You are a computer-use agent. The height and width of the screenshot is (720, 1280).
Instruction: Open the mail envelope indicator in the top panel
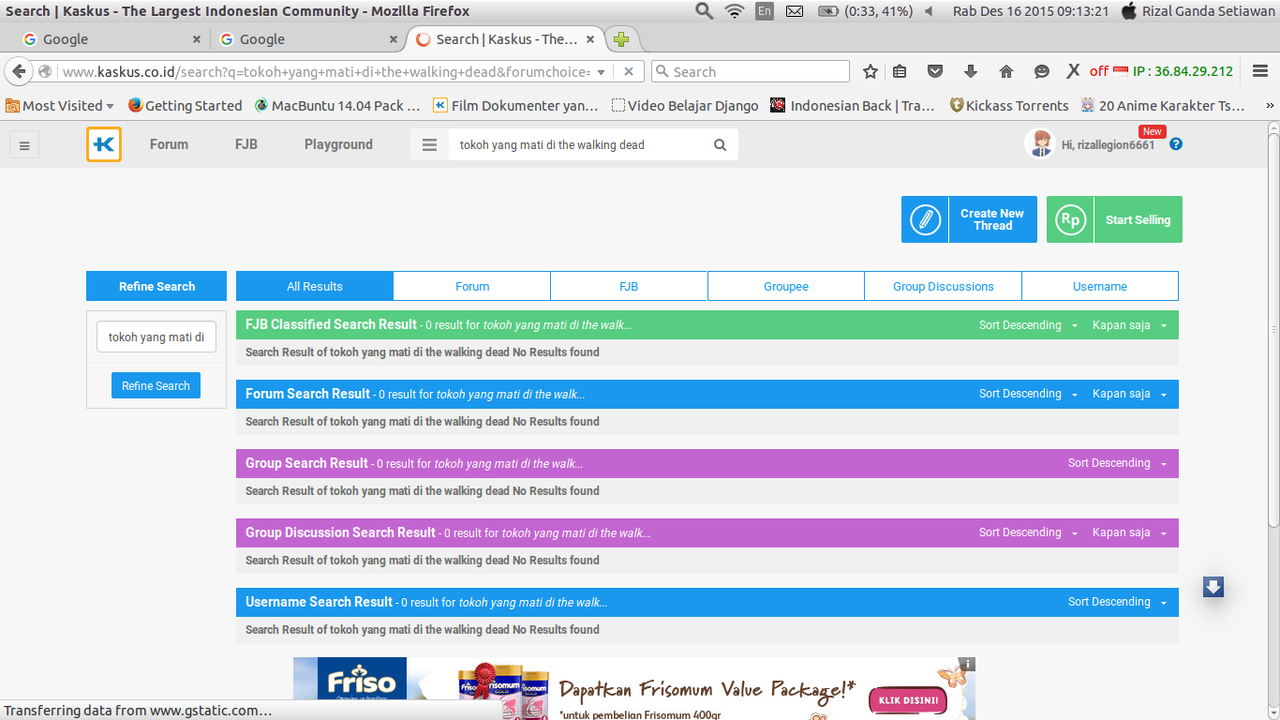(x=794, y=11)
